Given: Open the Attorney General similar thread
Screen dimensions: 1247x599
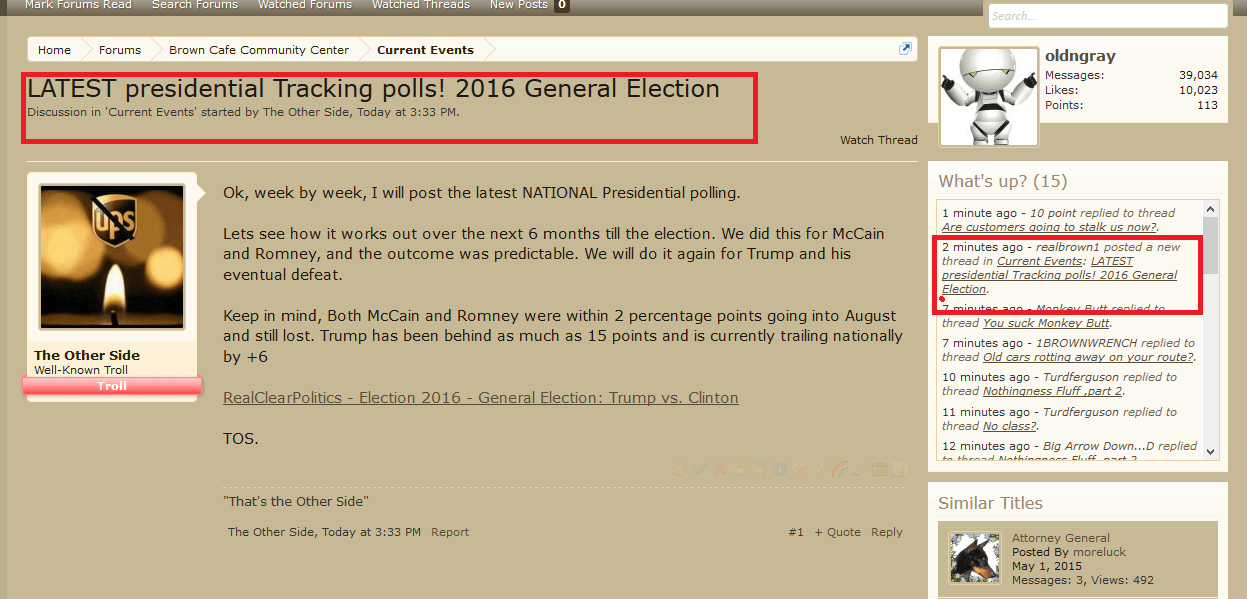Looking at the screenshot, I should pyautogui.click(x=1061, y=538).
